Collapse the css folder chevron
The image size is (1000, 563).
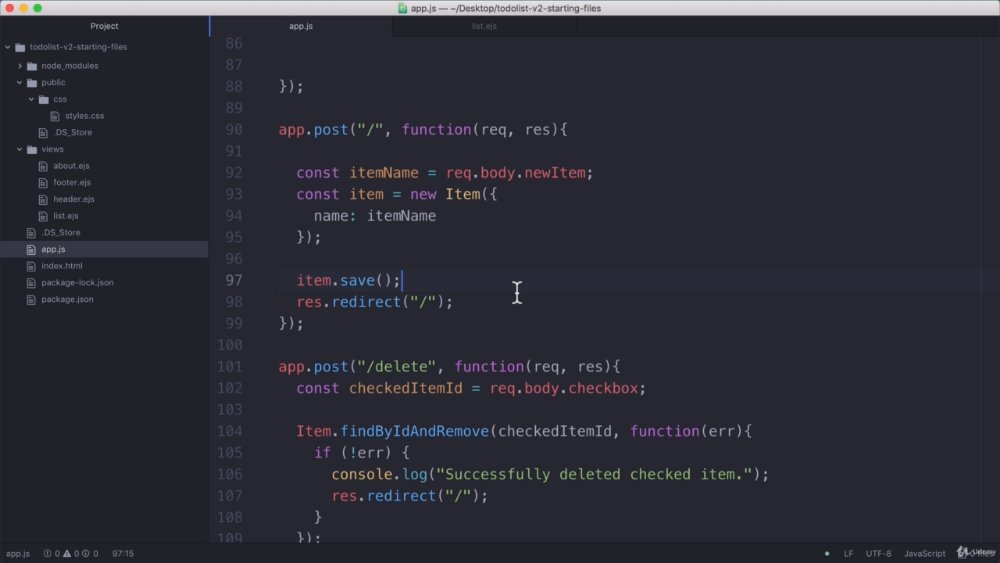[31, 99]
